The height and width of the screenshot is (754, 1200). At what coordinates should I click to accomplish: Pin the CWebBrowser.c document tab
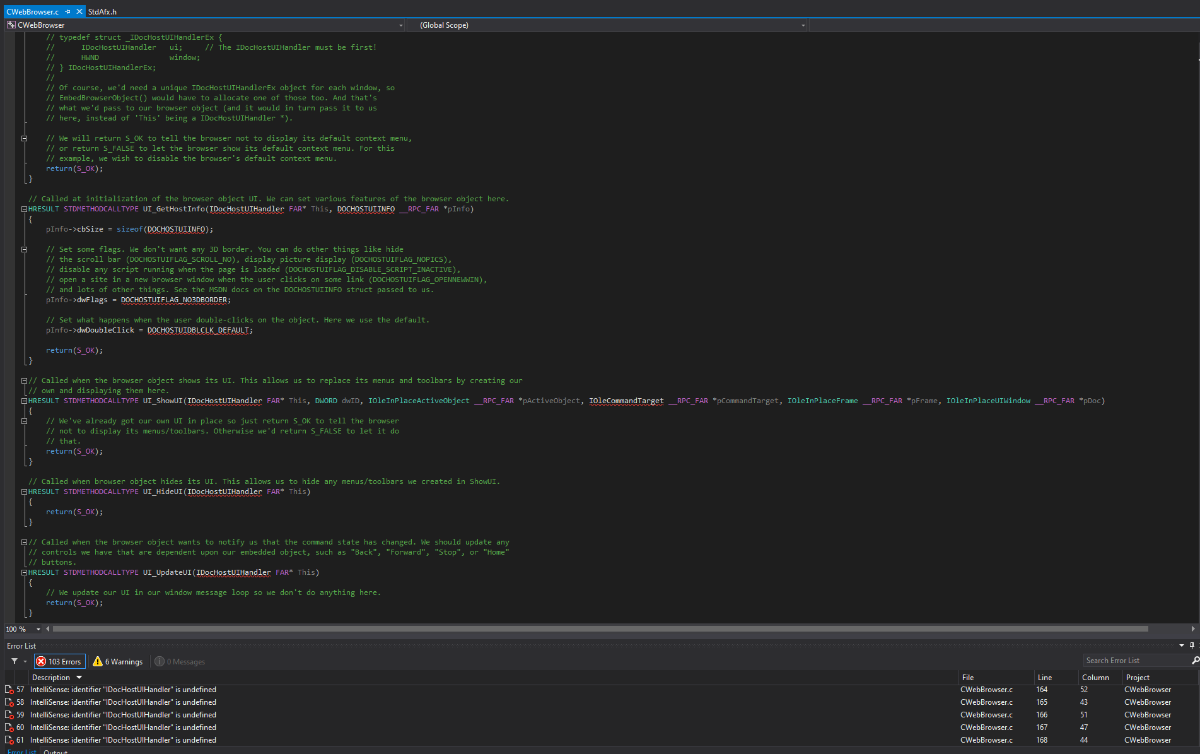[x=67, y=10]
